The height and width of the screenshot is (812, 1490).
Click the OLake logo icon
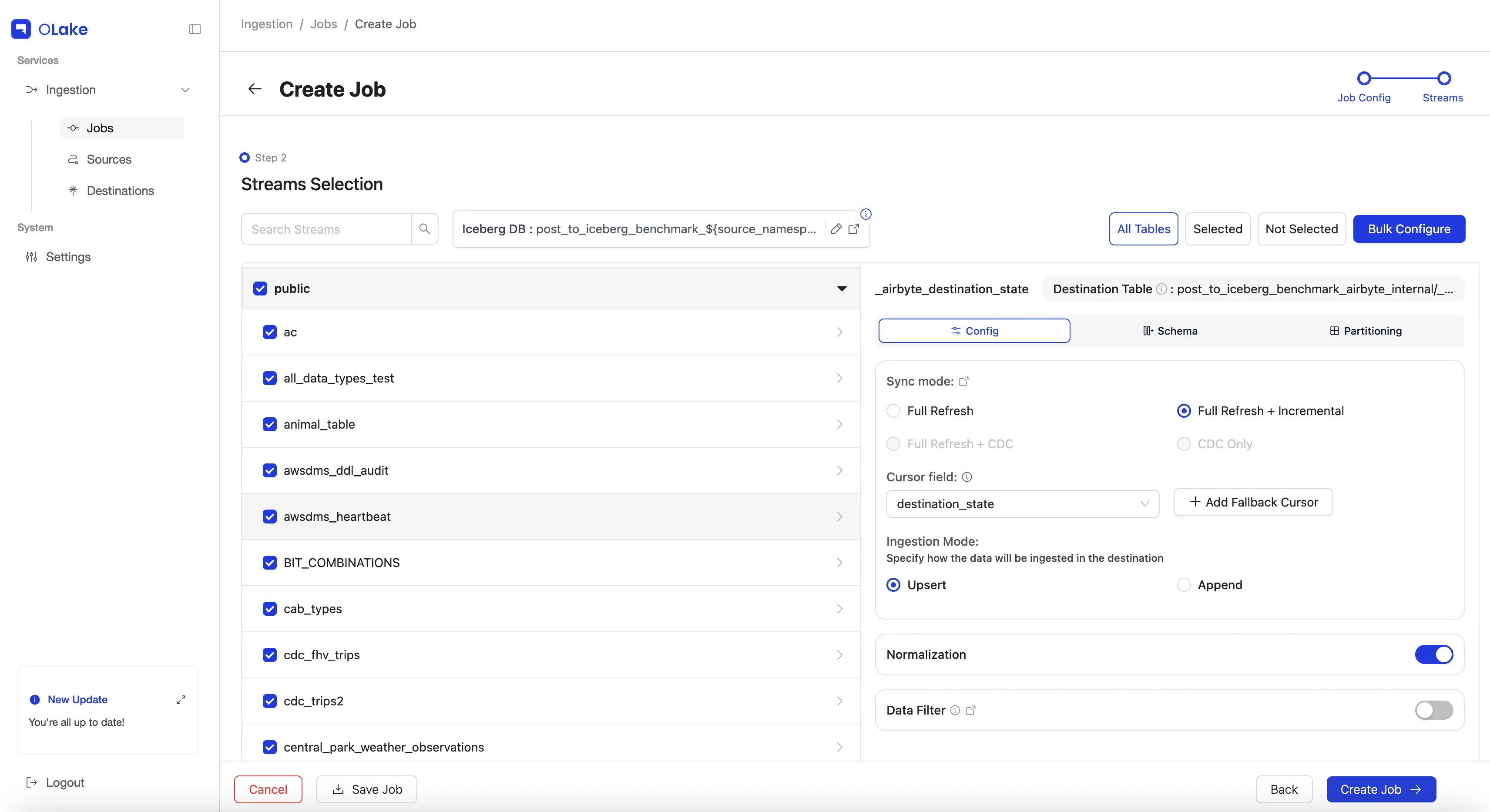(21, 29)
